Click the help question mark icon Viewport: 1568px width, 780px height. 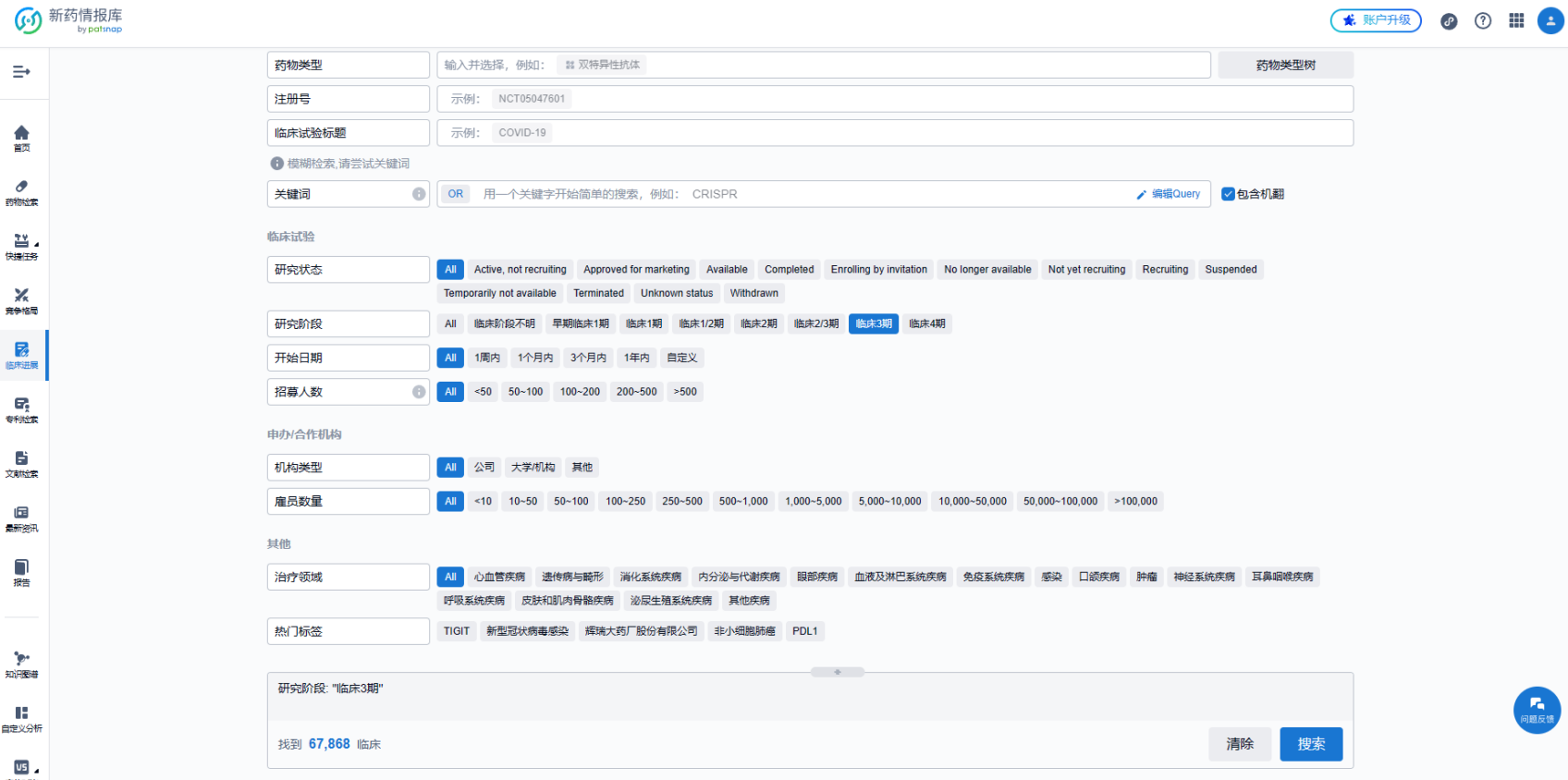[x=1483, y=20]
